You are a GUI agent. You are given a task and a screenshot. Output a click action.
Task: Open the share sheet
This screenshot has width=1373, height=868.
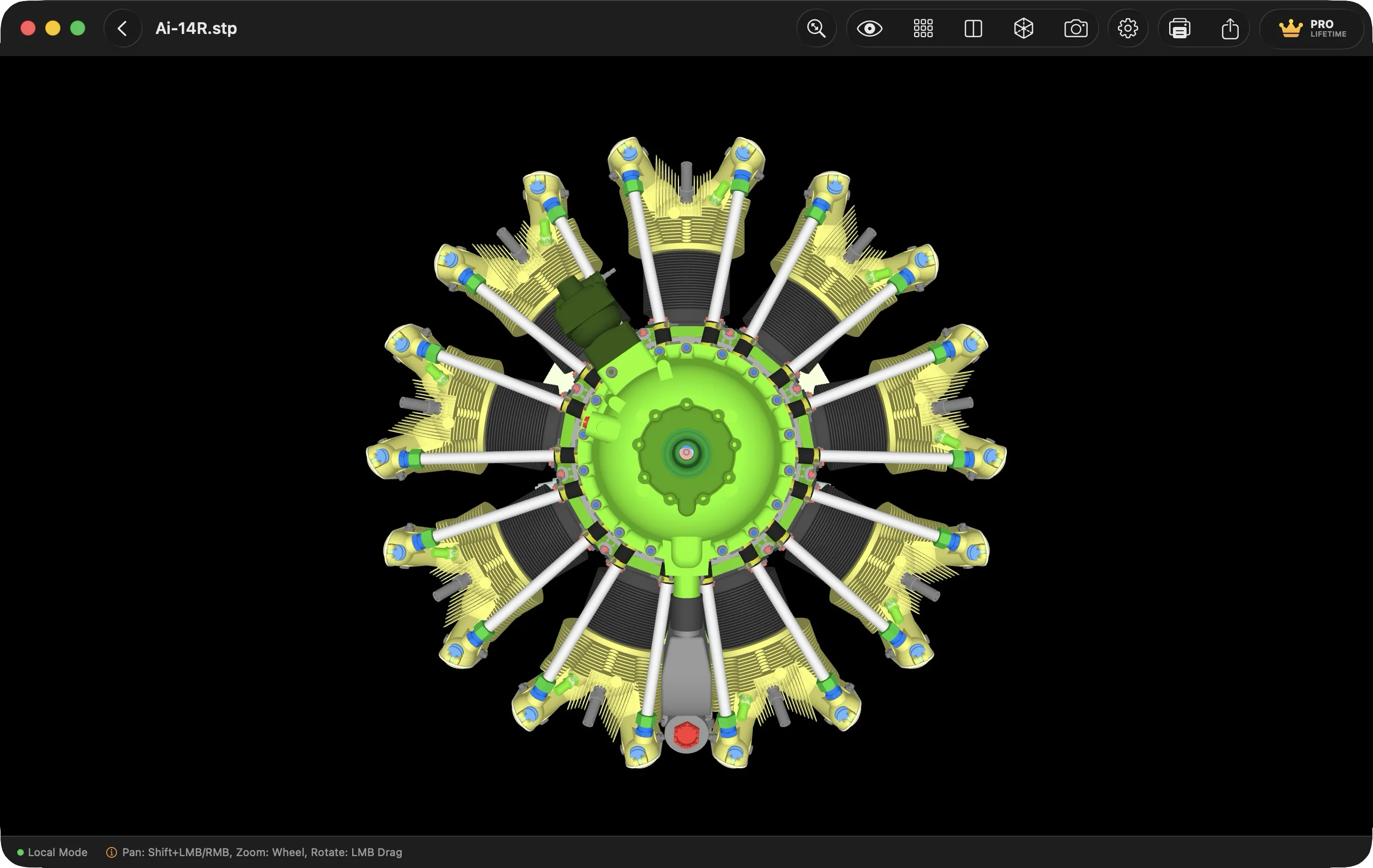[1231, 29]
